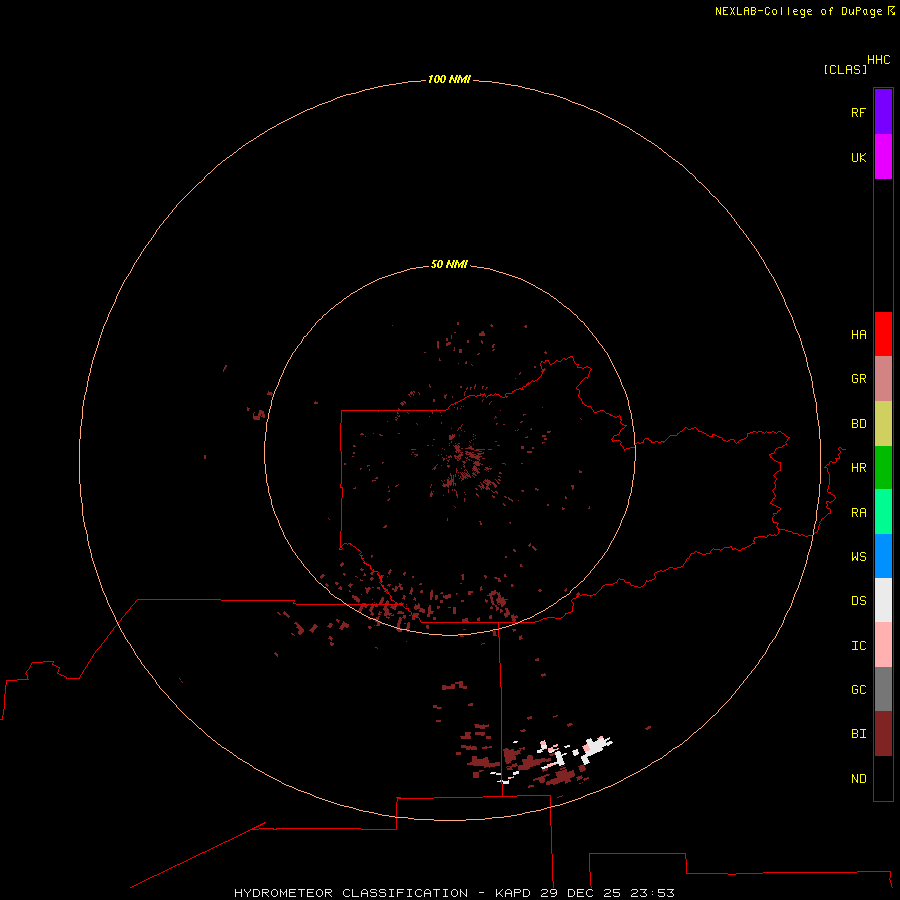
Task: Click the WS blue legend swatch
Action: click(883, 556)
